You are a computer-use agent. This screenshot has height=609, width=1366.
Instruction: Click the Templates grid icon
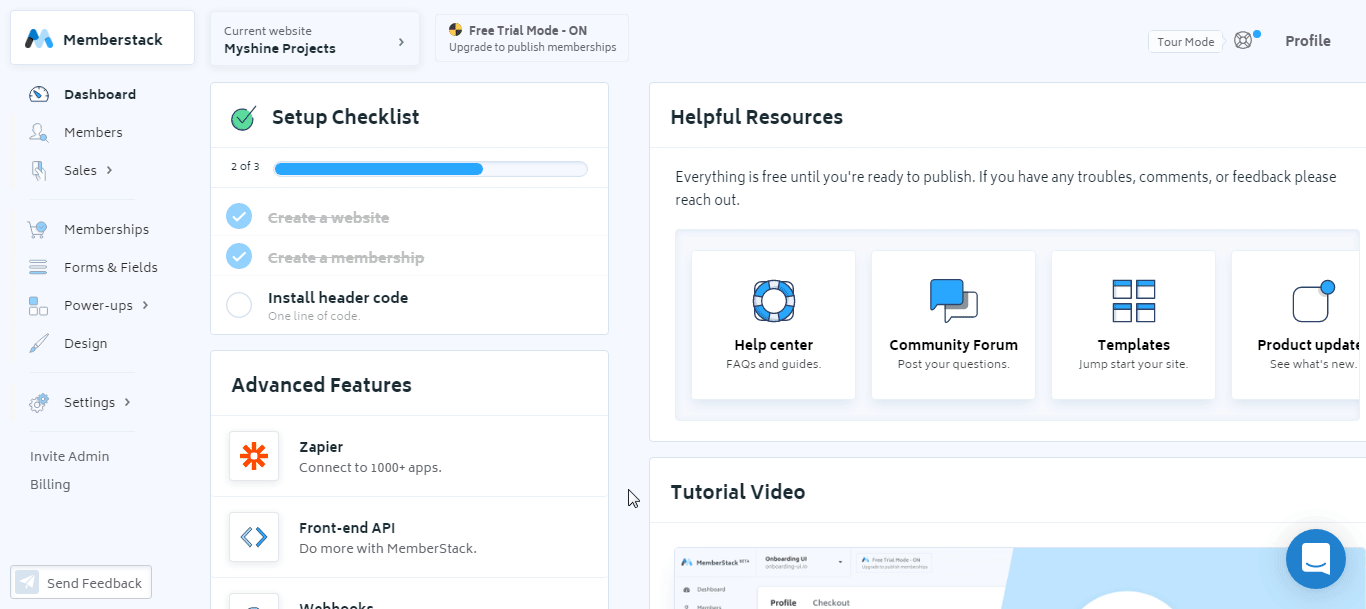[x=1133, y=300]
